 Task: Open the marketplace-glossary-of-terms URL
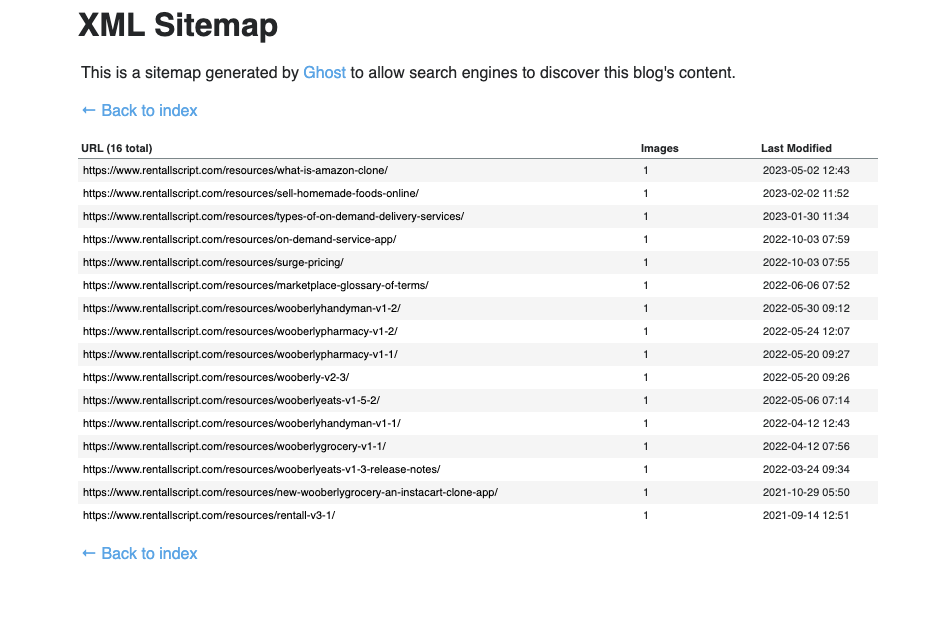pyautogui.click(x=255, y=285)
